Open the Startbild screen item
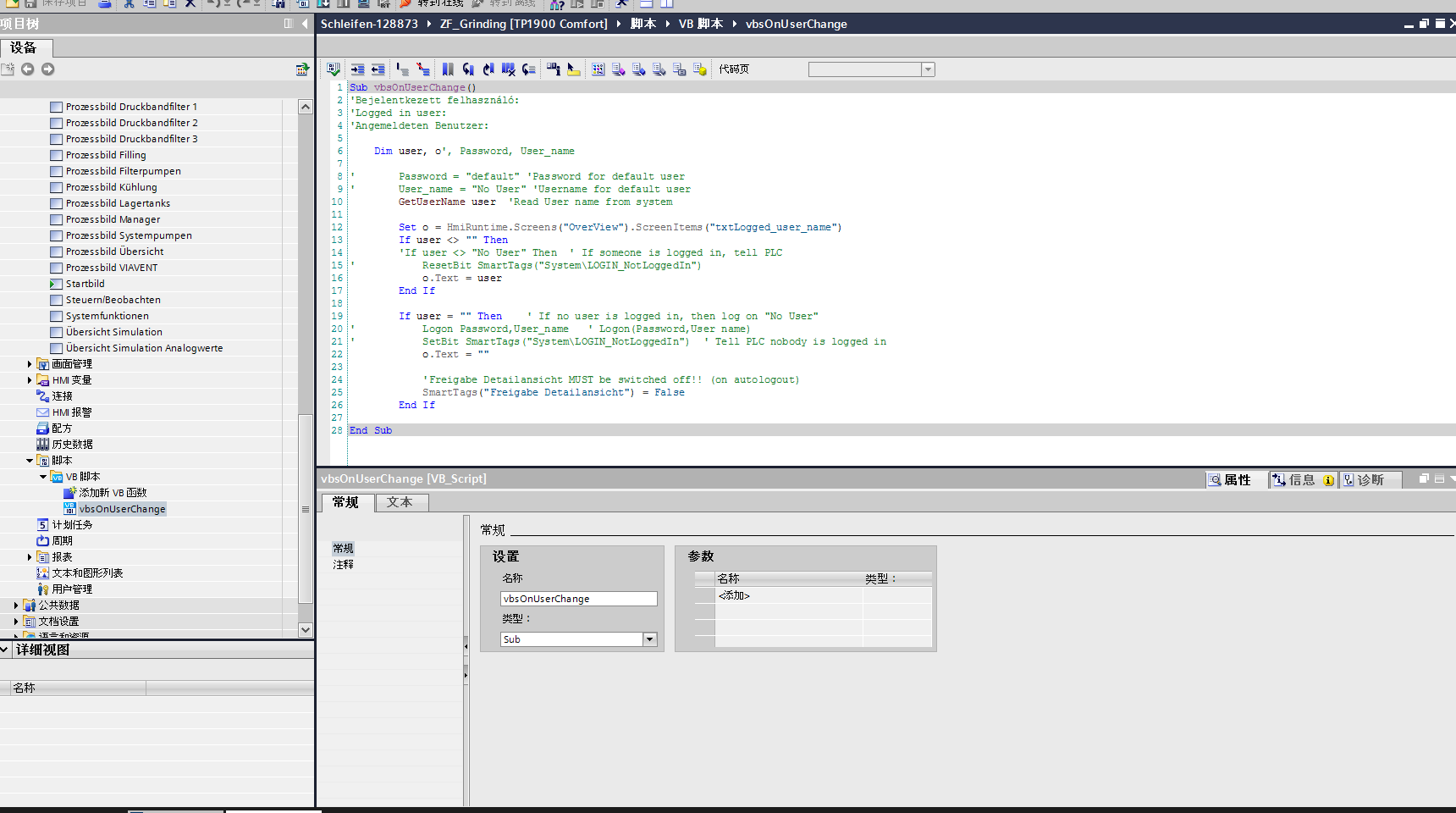Screen dimensions: 1456x813 tap(85, 284)
